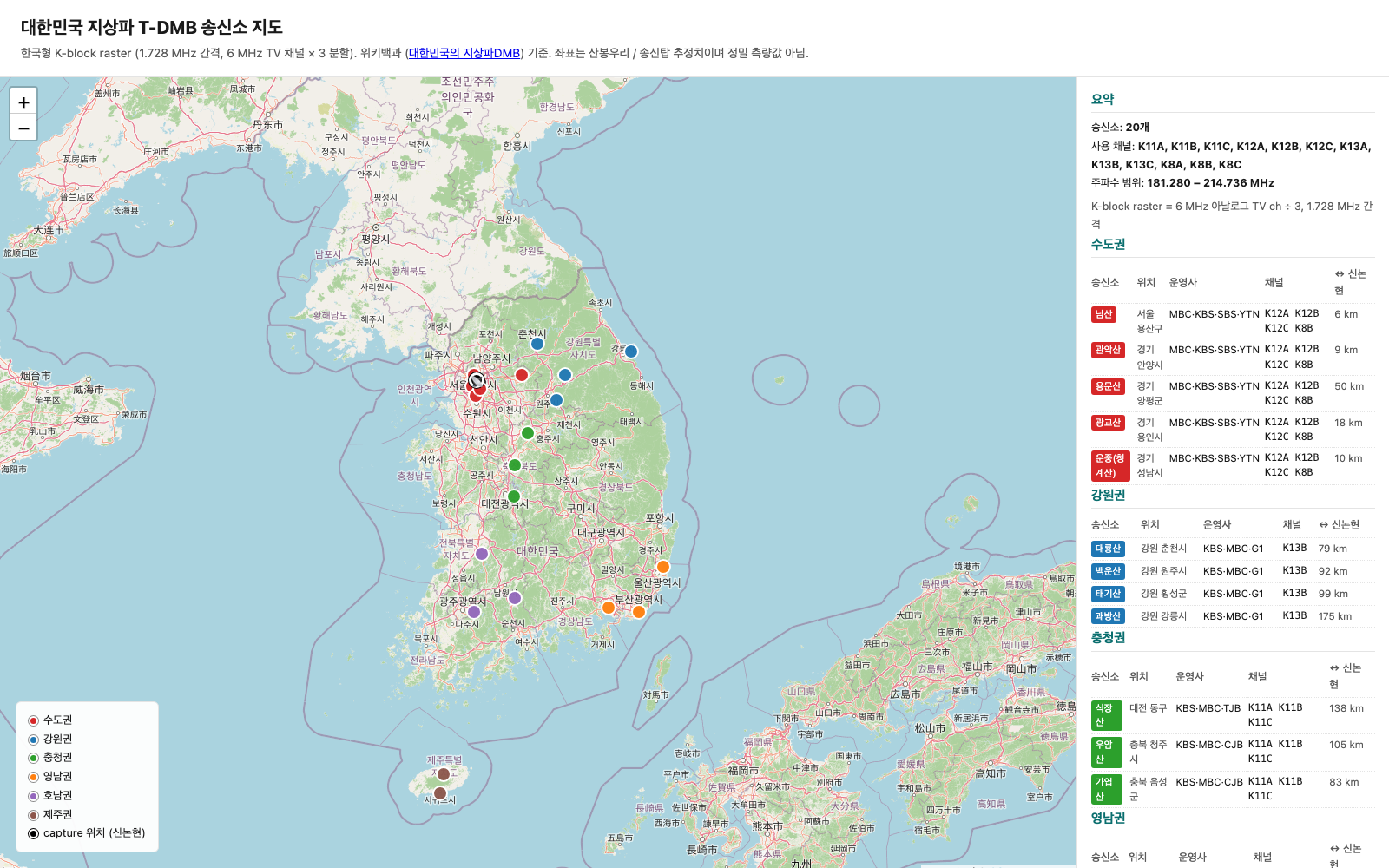Click 수도권 red legend swatch
The image size is (1389, 868).
[x=34, y=720]
